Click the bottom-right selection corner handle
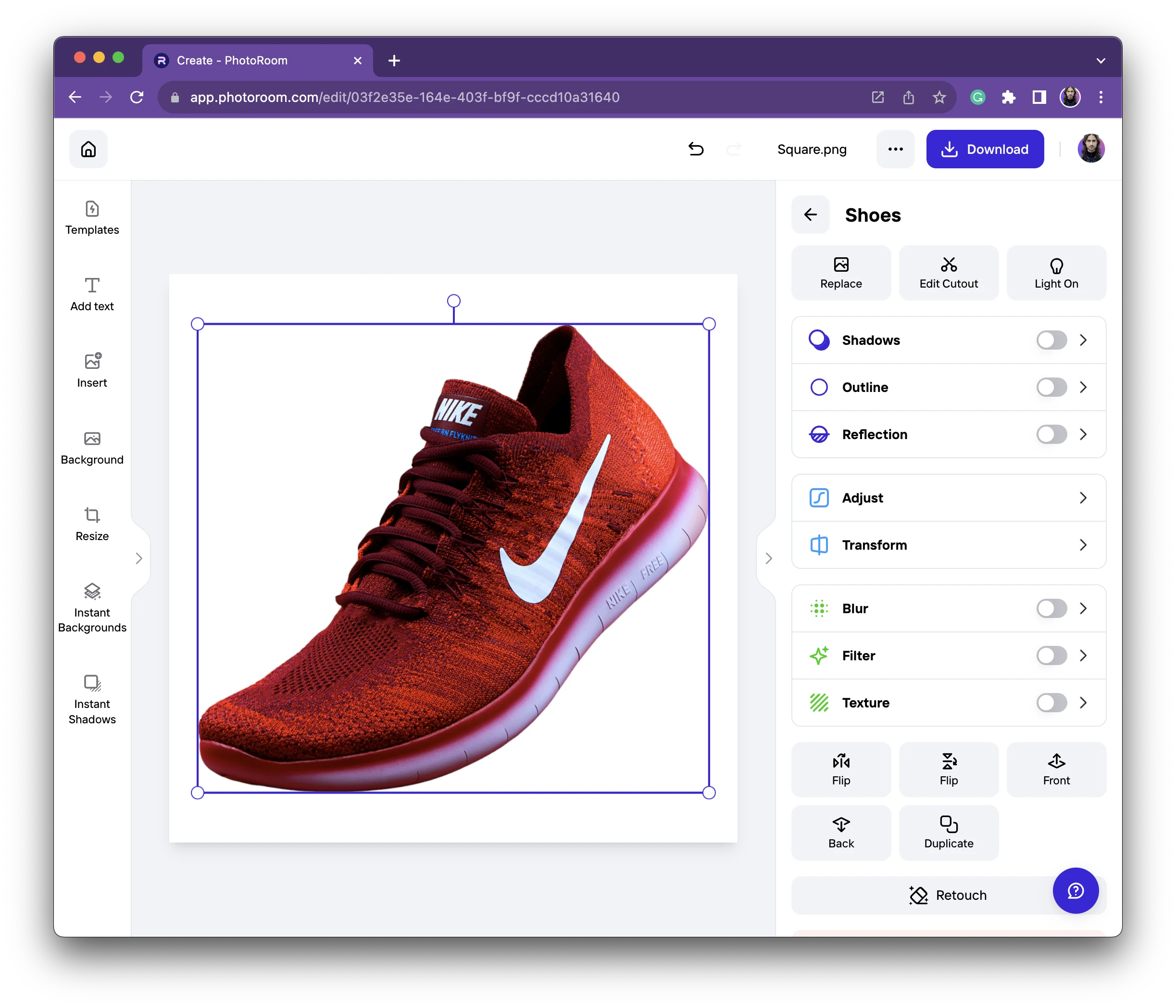 (709, 793)
